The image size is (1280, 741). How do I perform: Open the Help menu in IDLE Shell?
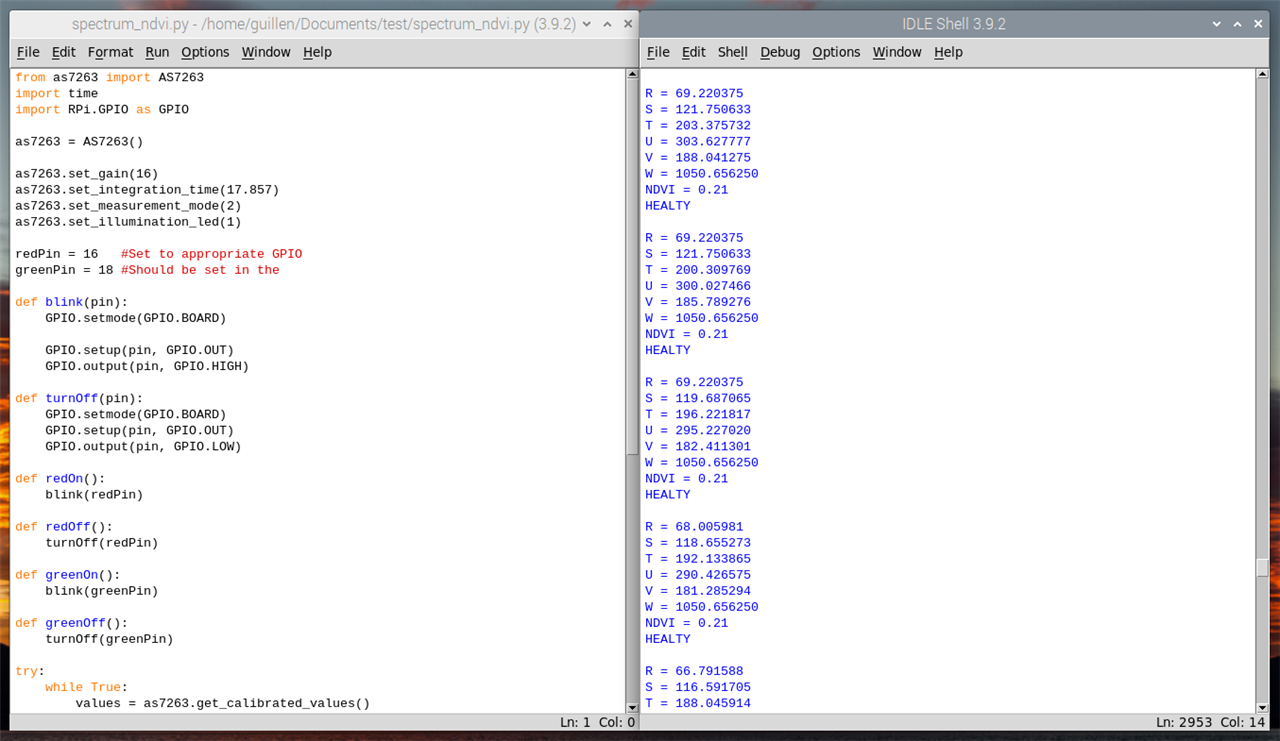948,52
